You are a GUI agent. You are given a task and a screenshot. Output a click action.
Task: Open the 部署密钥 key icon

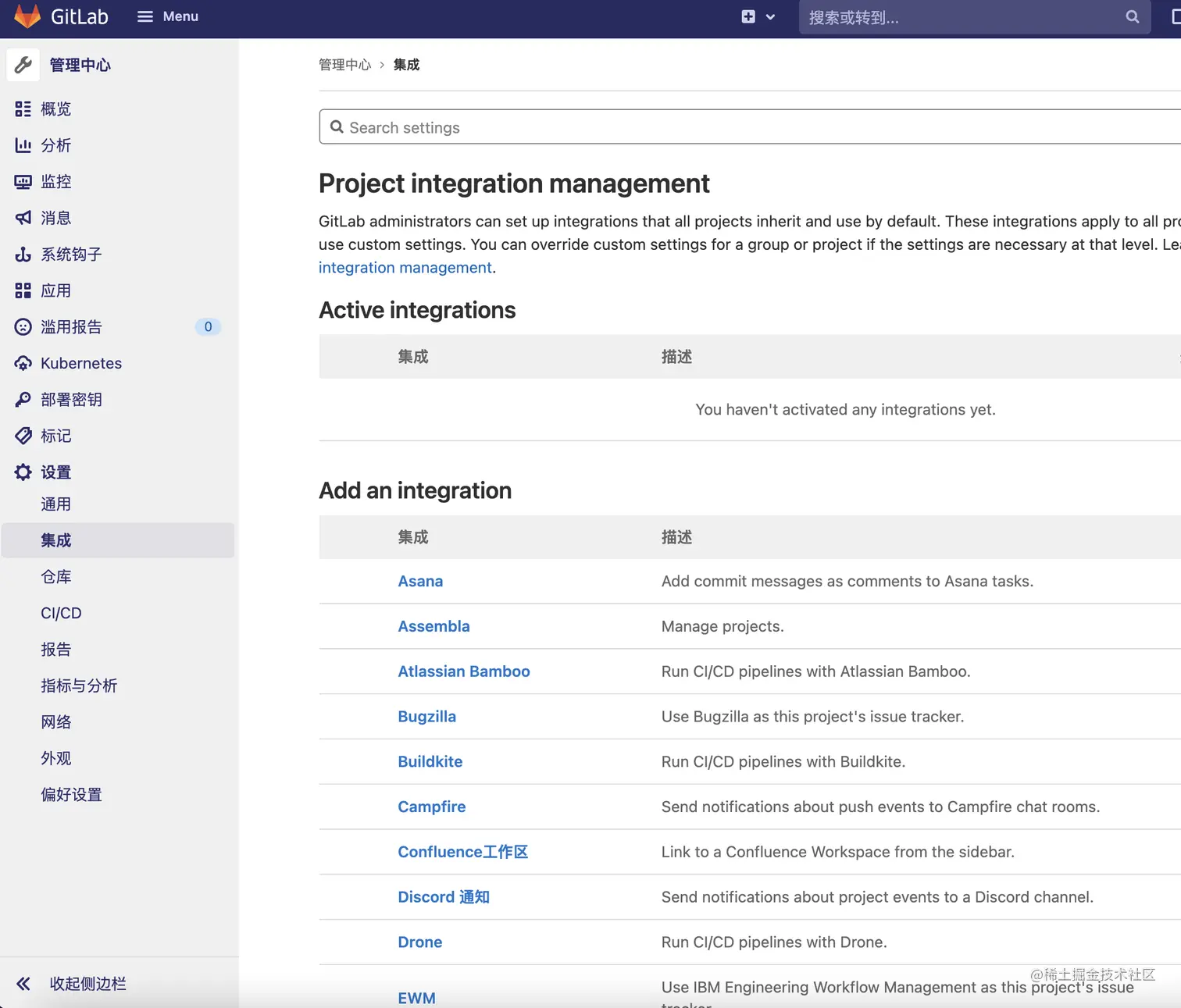coord(23,399)
